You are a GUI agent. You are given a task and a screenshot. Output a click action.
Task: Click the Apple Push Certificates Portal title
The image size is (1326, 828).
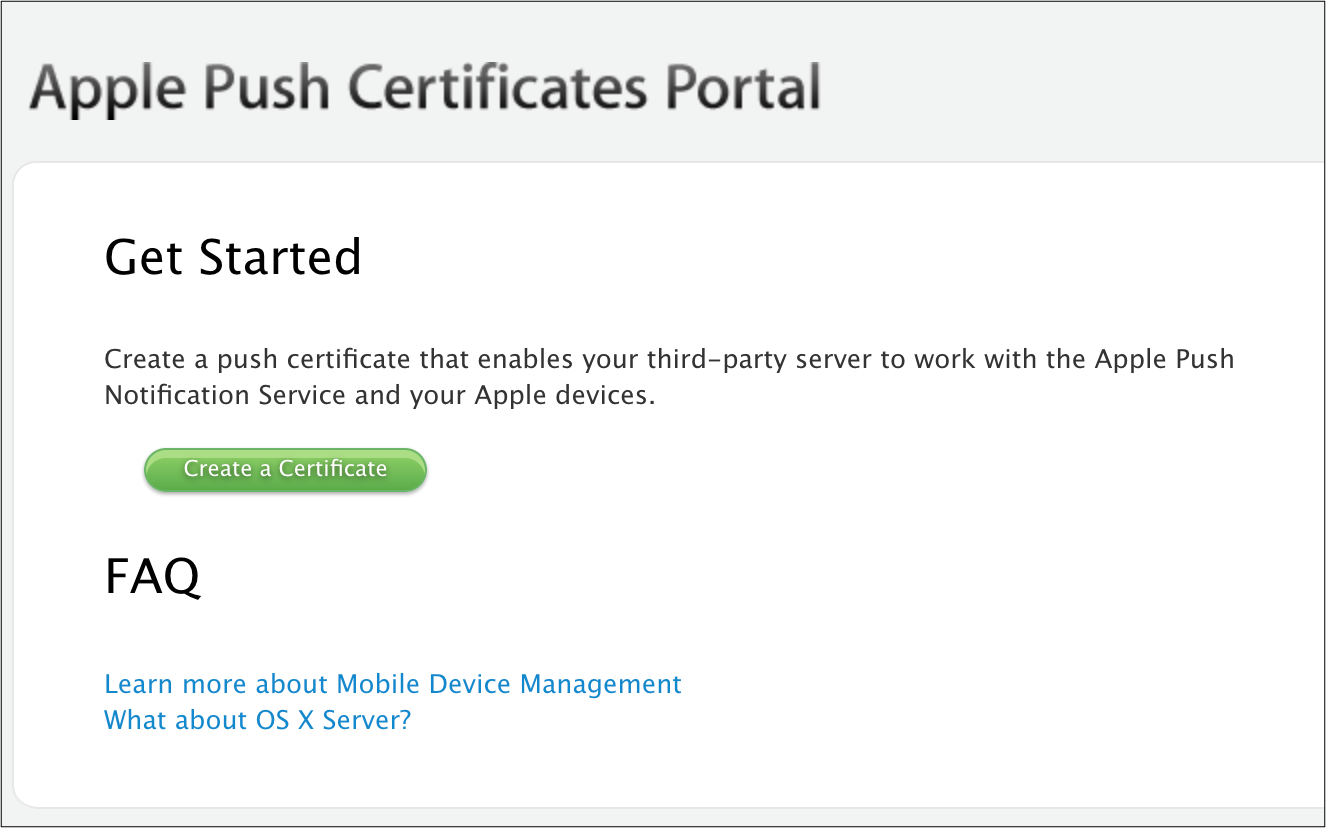(x=425, y=88)
